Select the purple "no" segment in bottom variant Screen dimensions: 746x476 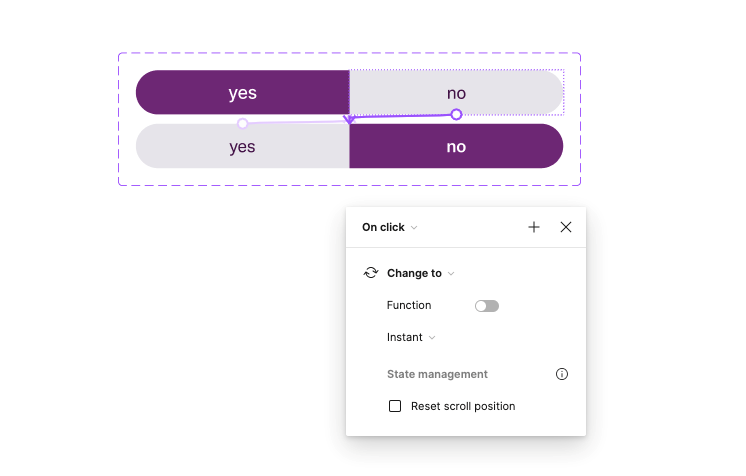456,147
